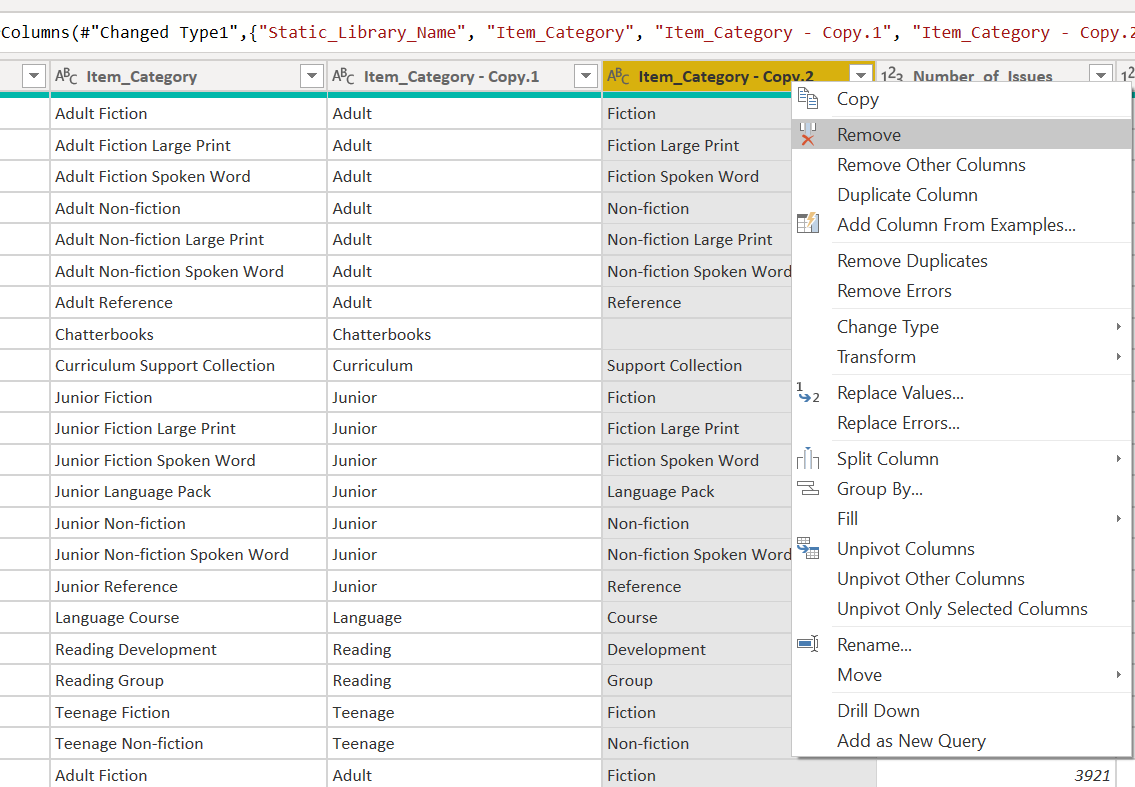Viewport: 1135px width, 787px height.
Task: Open filter dropdown on Number_of_Issues column
Action: 1101,75
